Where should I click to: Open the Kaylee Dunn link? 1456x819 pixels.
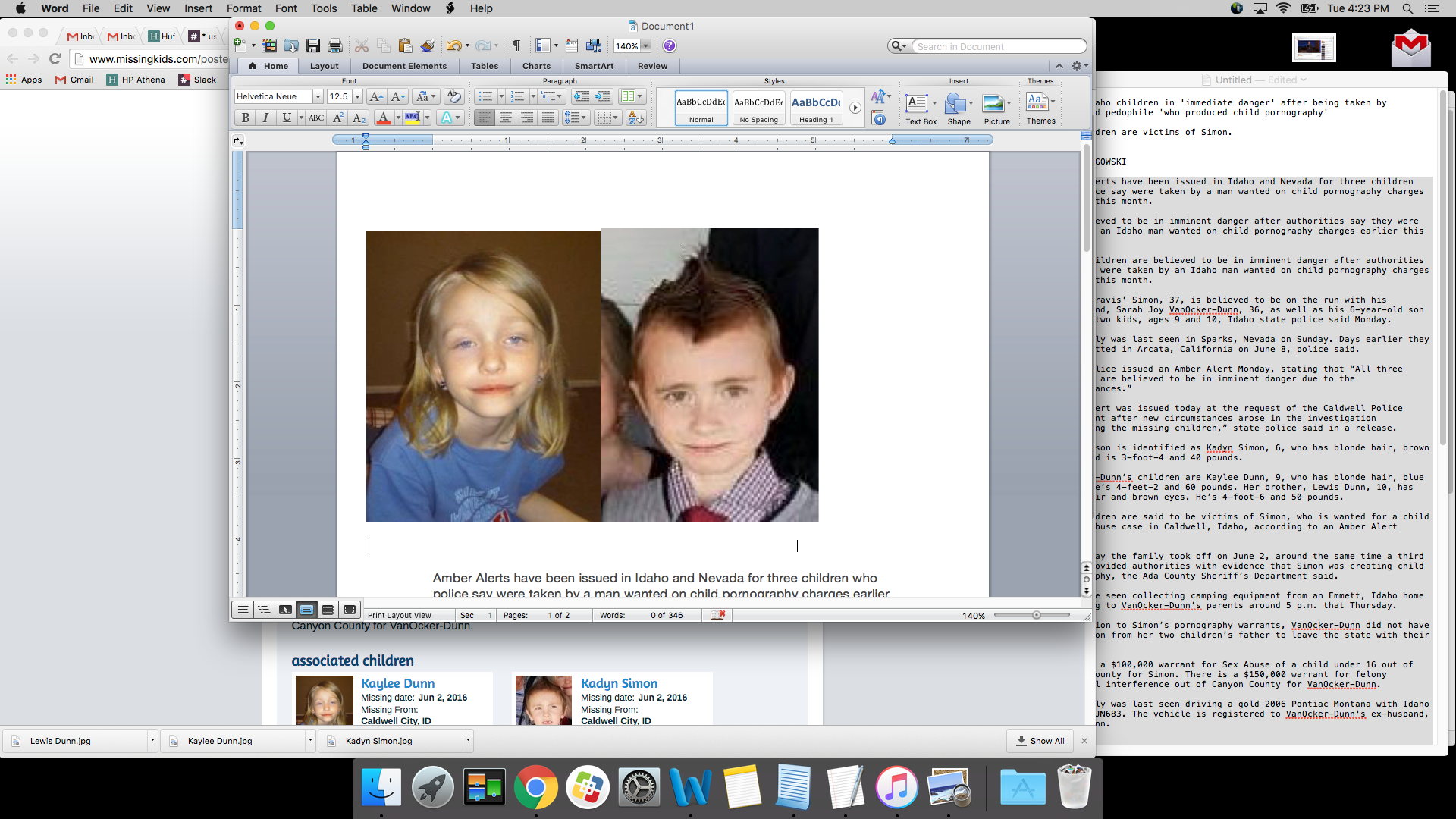(x=397, y=683)
